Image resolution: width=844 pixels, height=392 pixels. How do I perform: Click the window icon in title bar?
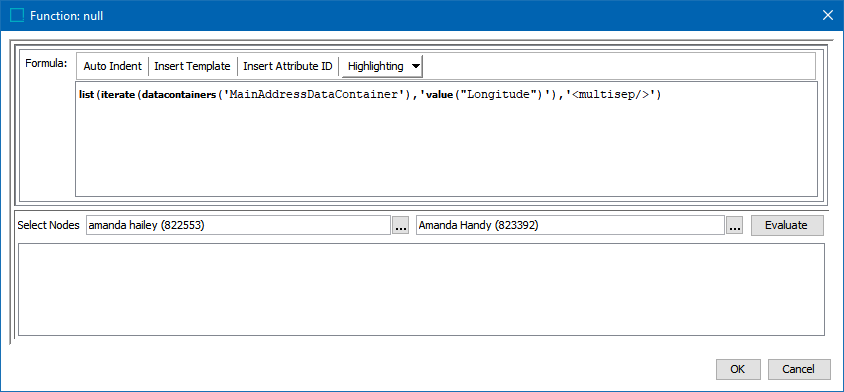pos(17,16)
